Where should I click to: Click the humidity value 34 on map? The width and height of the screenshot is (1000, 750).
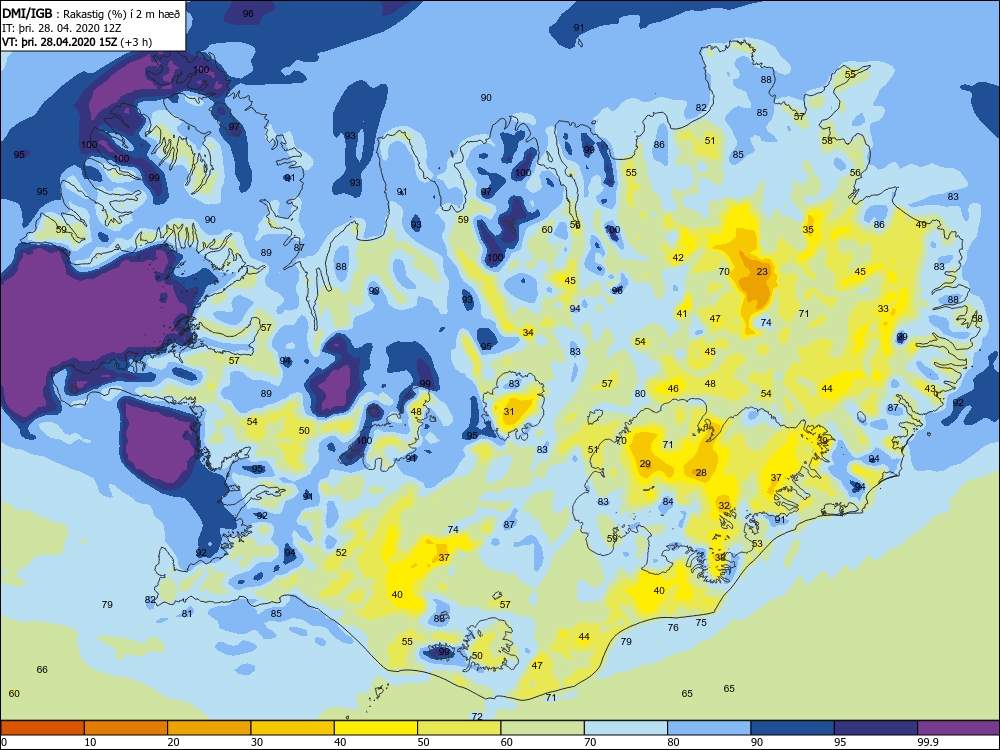[527, 333]
